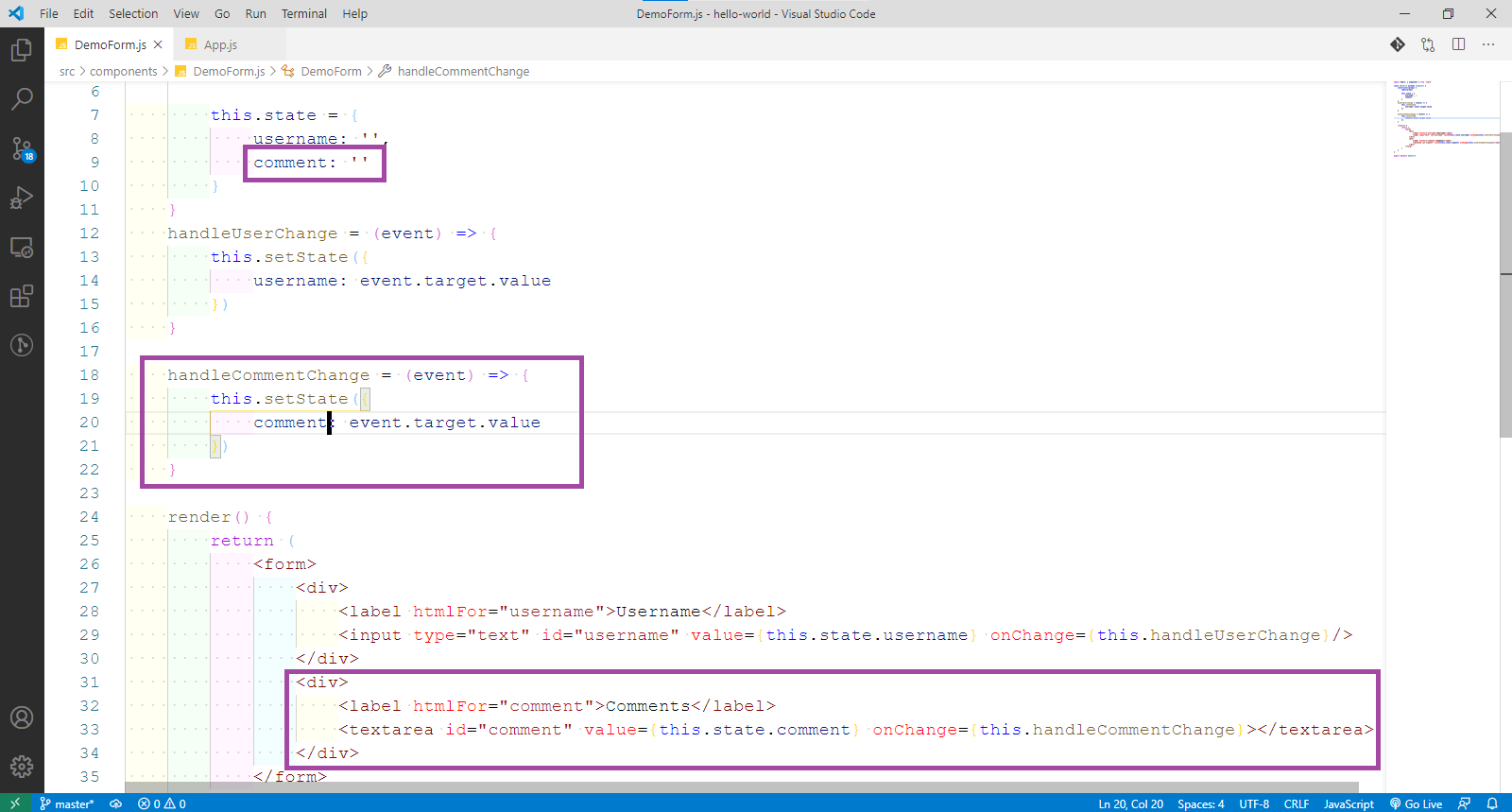1512x812 pixels.
Task: Open the View menu
Action: point(186,13)
